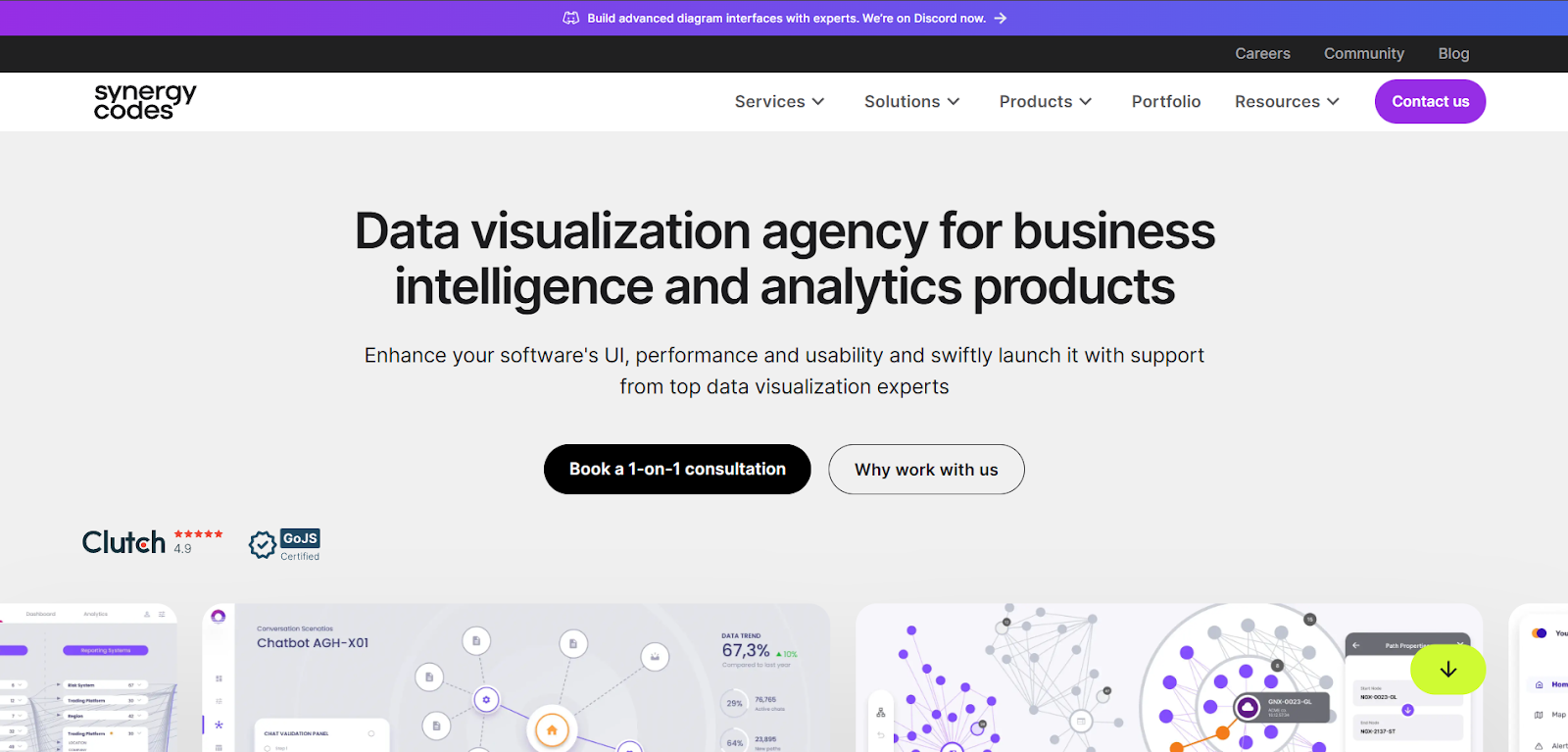
Task: Go to the Portfolio page
Action: 1165,102
